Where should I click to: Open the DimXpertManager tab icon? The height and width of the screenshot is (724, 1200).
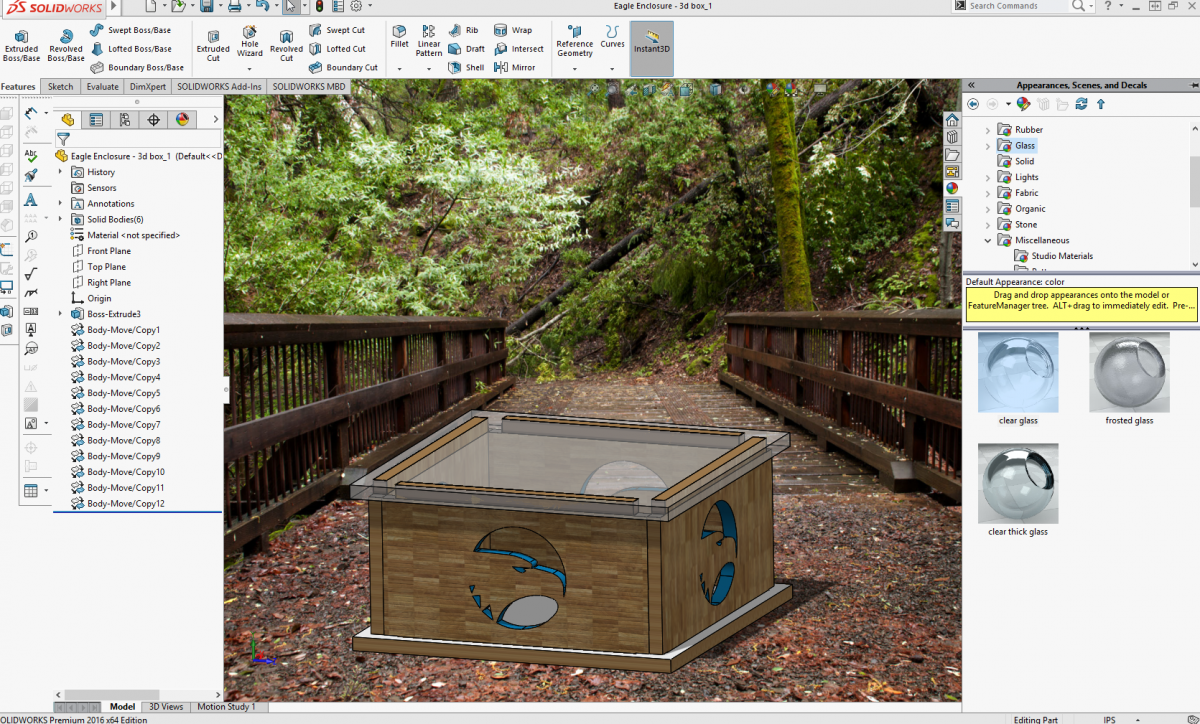click(x=153, y=120)
